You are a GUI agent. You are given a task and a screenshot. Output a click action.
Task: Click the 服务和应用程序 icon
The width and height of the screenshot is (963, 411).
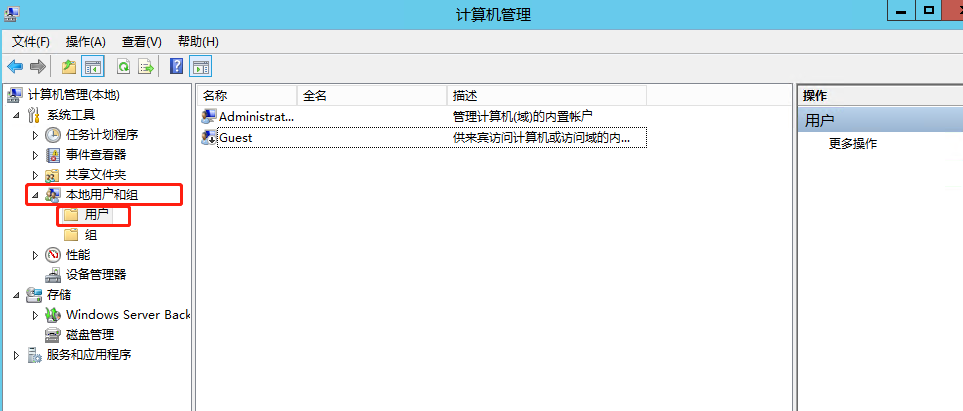click(34, 355)
